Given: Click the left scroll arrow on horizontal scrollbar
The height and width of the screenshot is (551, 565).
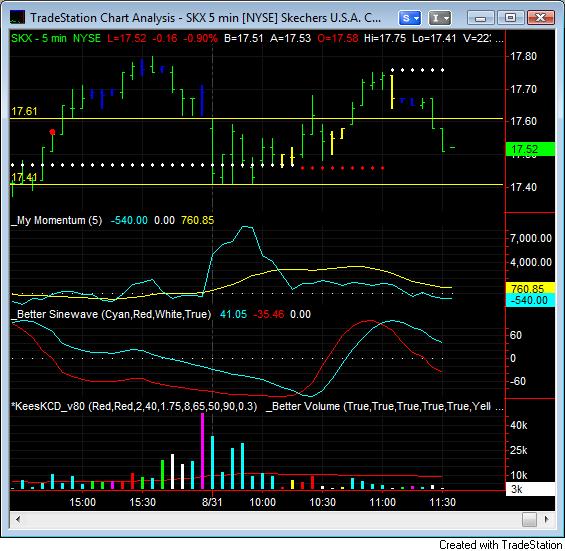Looking at the screenshot, I should tap(18, 520).
